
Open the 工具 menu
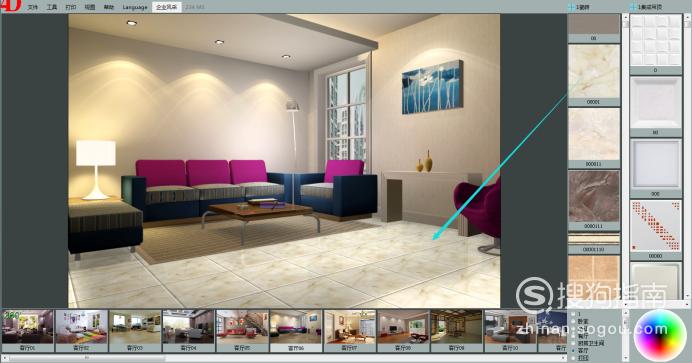click(x=52, y=7)
